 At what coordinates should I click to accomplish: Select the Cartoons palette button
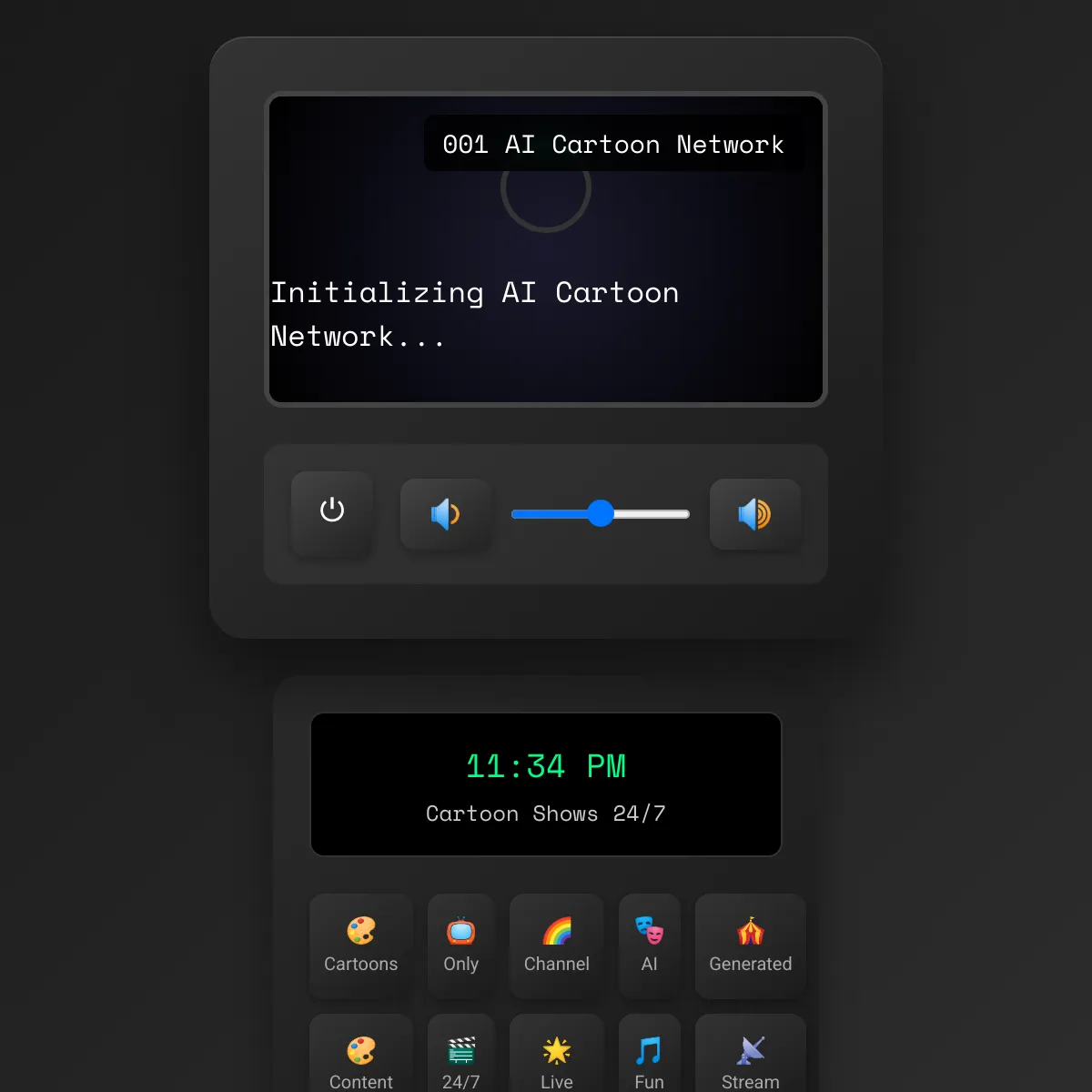361,946
